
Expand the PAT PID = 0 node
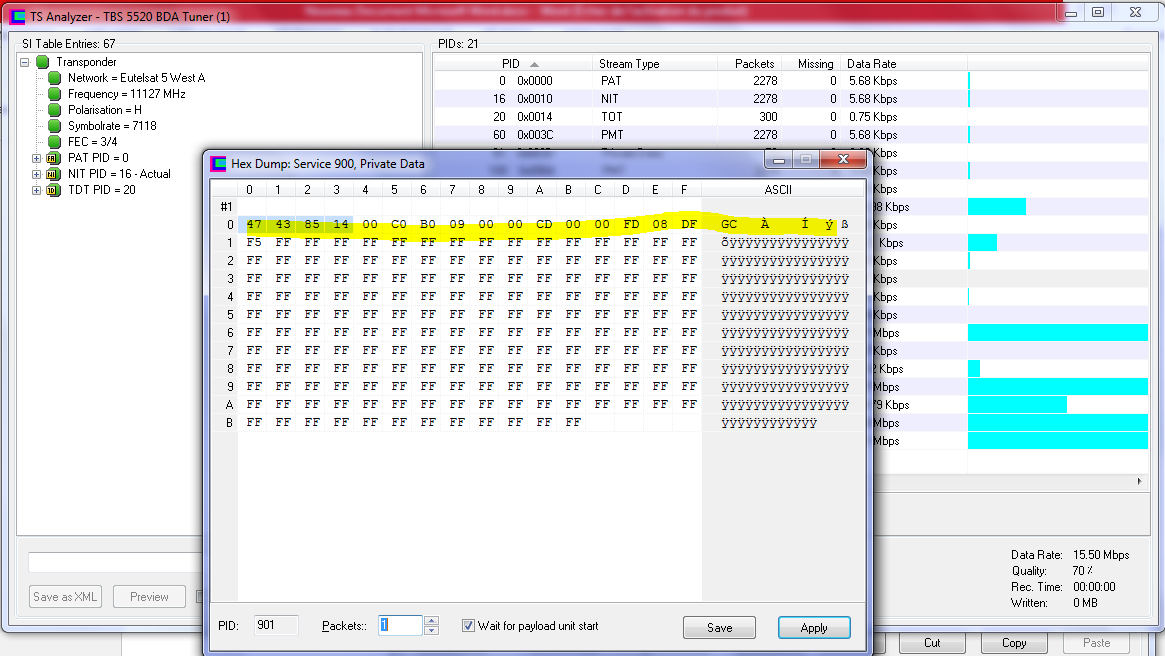click(x=37, y=158)
